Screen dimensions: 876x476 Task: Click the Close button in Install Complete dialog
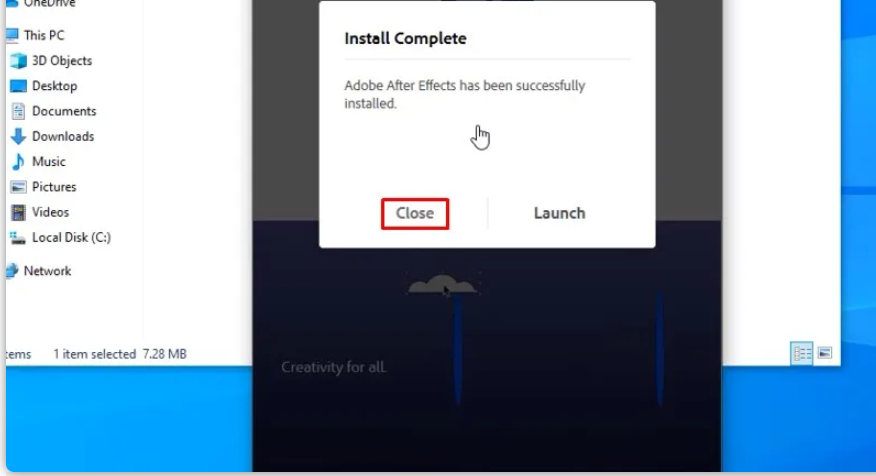pyautogui.click(x=415, y=213)
